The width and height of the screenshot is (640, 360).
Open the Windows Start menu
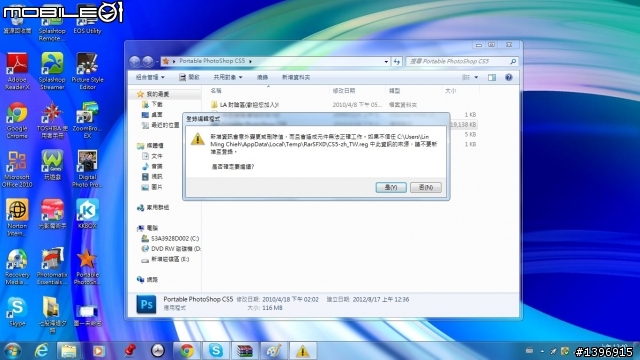click(x=12, y=351)
